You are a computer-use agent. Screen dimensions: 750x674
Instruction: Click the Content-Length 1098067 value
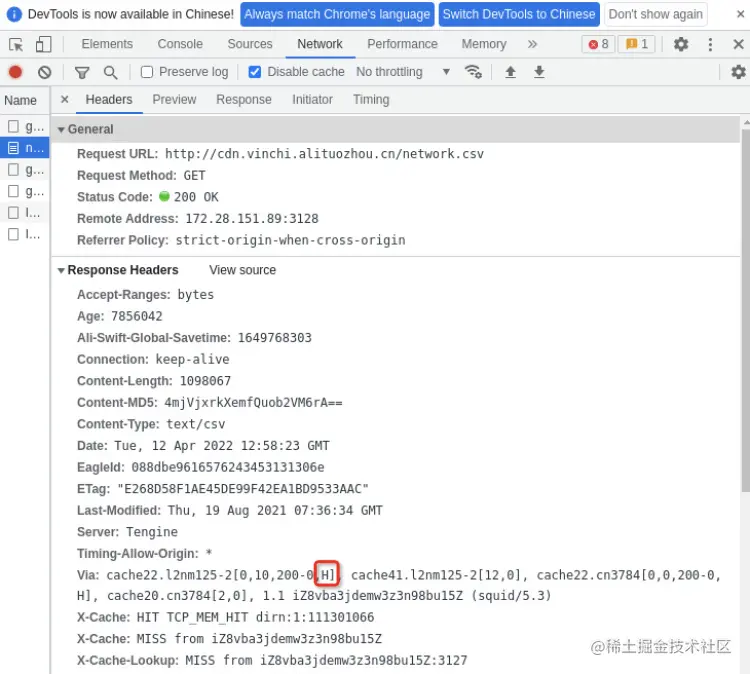point(205,381)
